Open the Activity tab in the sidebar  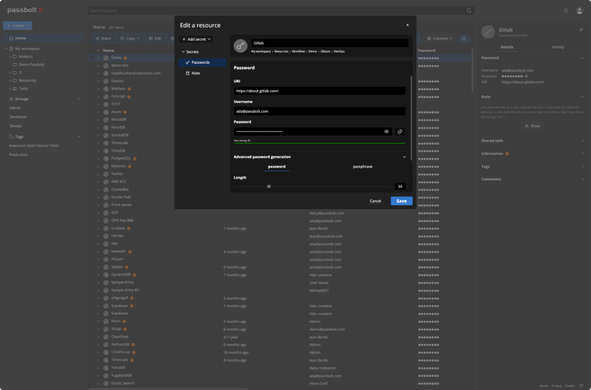(x=558, y=47)
